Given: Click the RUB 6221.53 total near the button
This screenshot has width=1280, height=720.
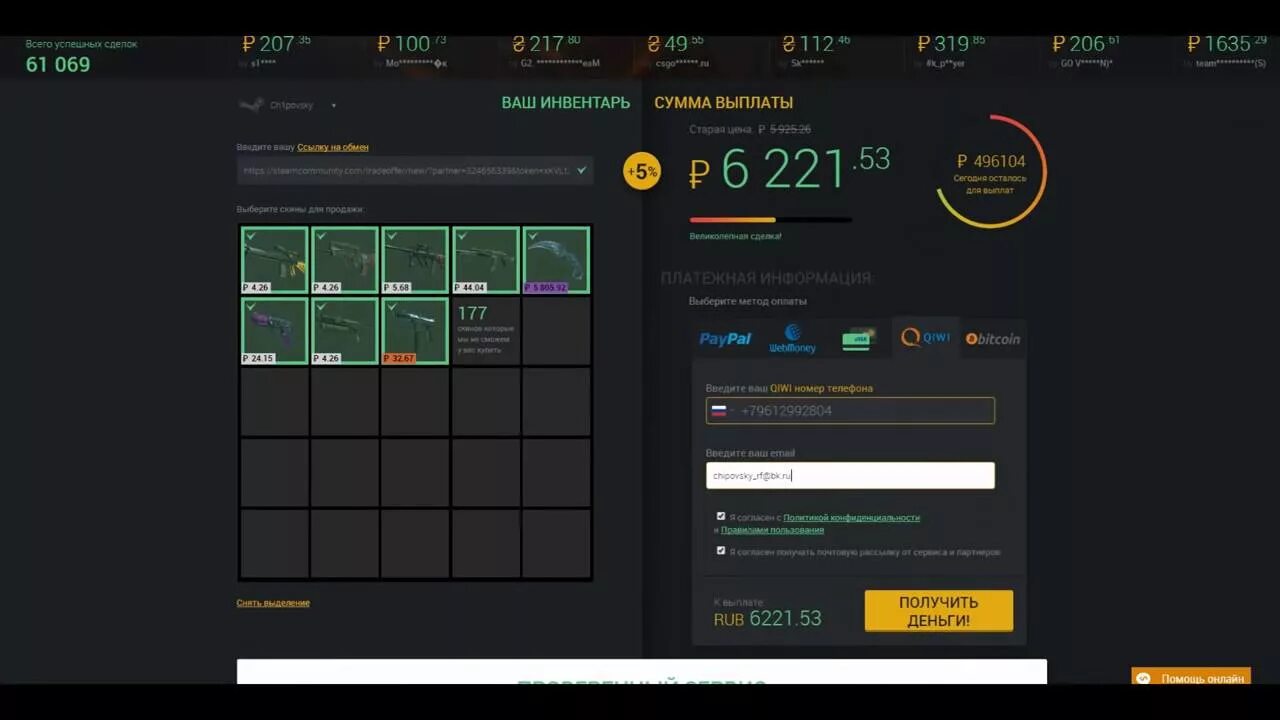Looking at the screenshot, I should [x=768, y=619].
